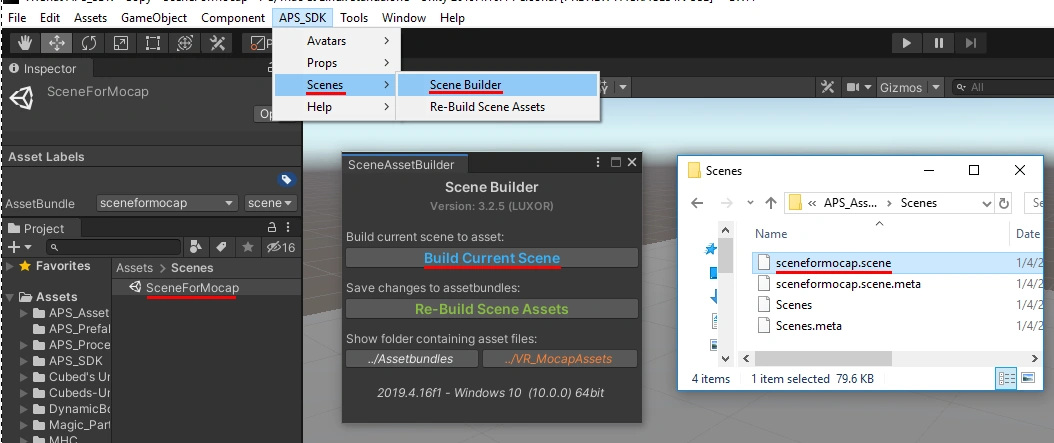Open the scene variant dropdown
Image resolution: width=1054 pixels, height=443 pixels.
(x=271, y=203)
